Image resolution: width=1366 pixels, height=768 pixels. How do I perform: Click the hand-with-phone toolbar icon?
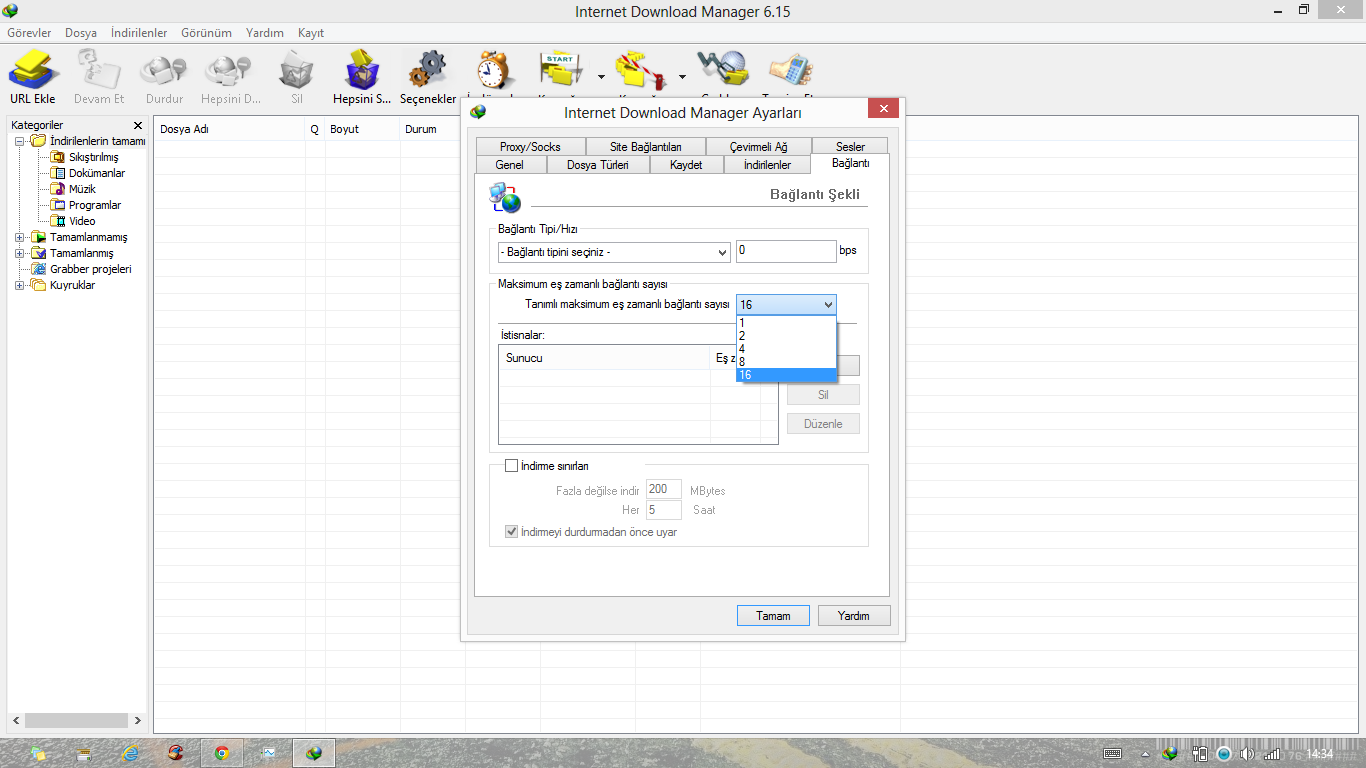coord(790,70)
